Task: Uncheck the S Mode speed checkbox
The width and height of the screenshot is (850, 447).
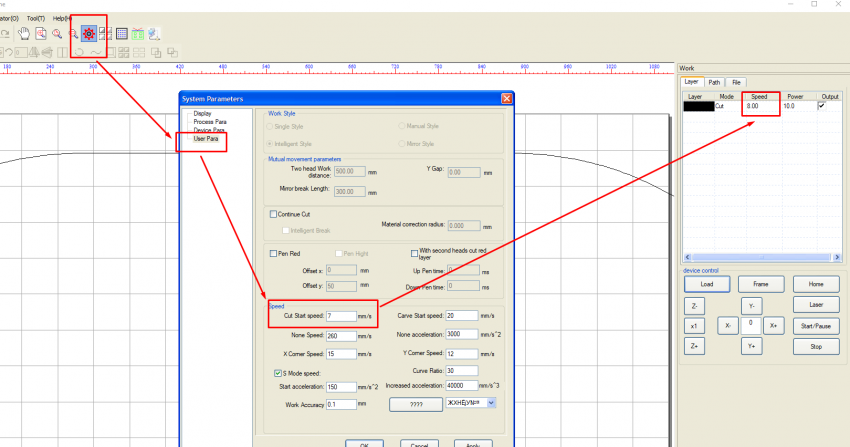Action: (x=278, y=373)
